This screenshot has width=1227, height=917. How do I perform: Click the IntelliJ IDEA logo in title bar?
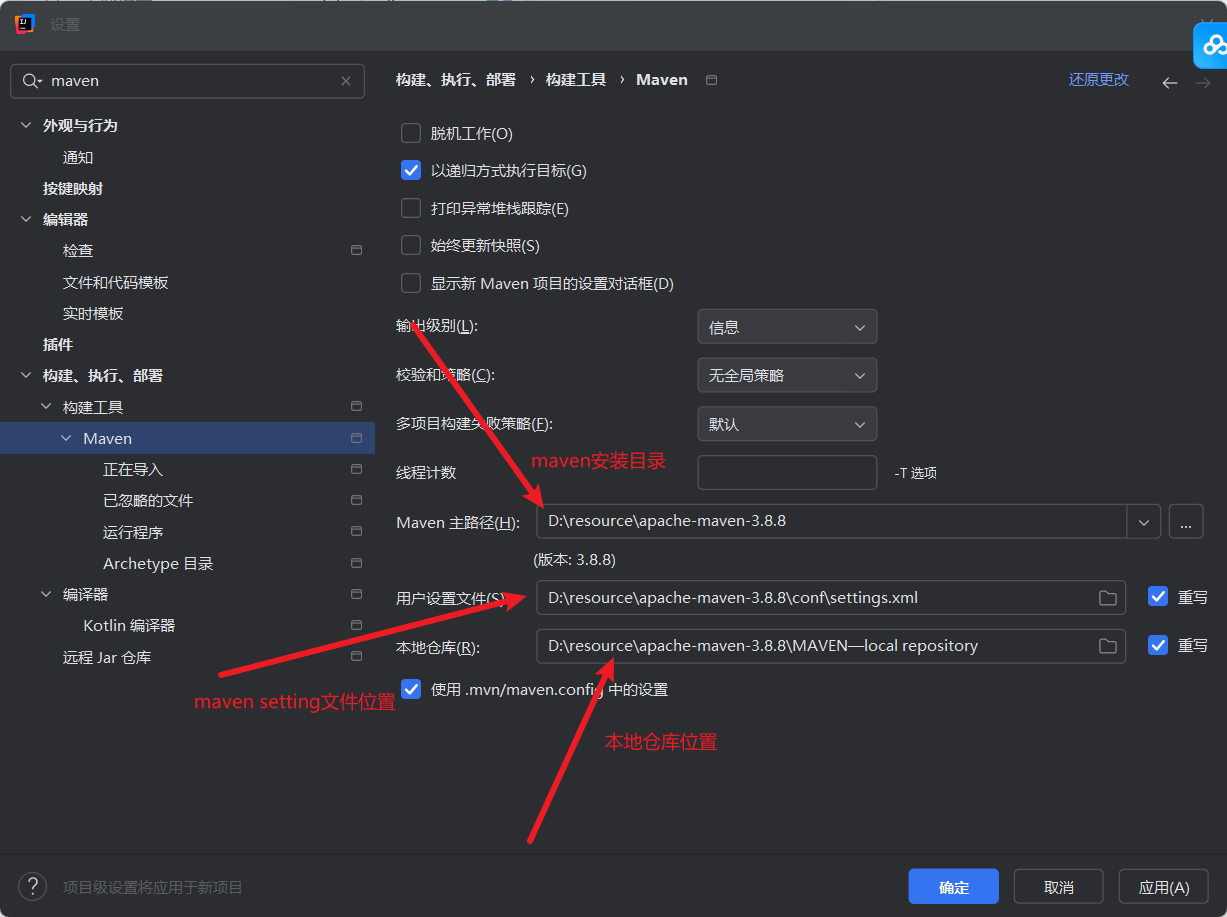point(26,24)
